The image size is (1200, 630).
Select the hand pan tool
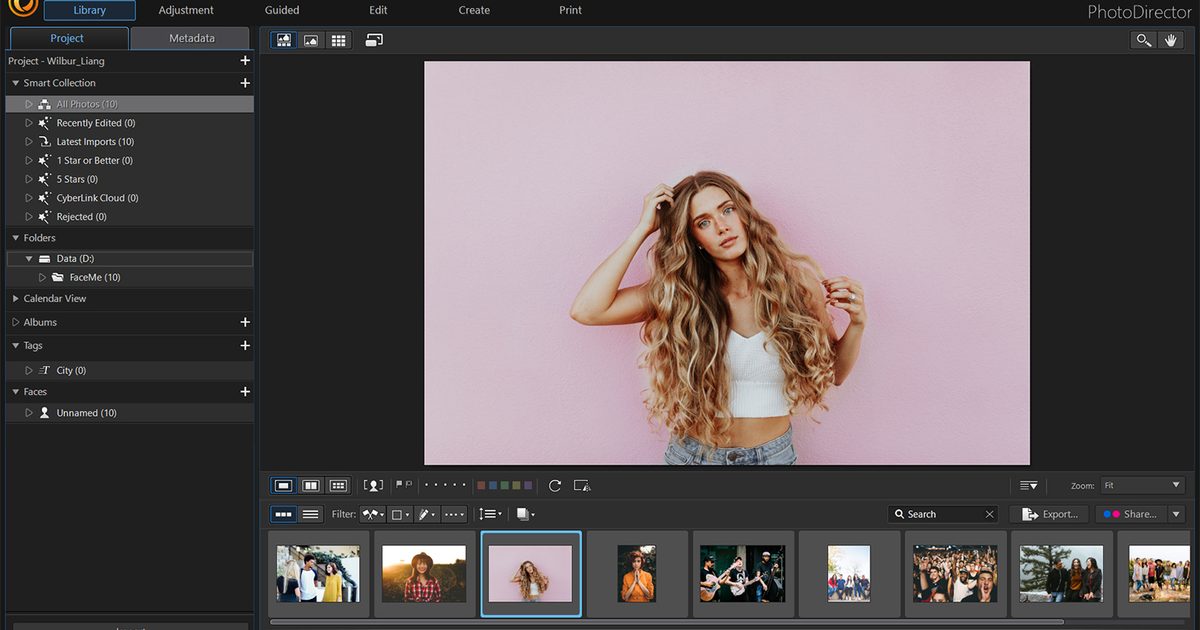tap(1171, 40)
